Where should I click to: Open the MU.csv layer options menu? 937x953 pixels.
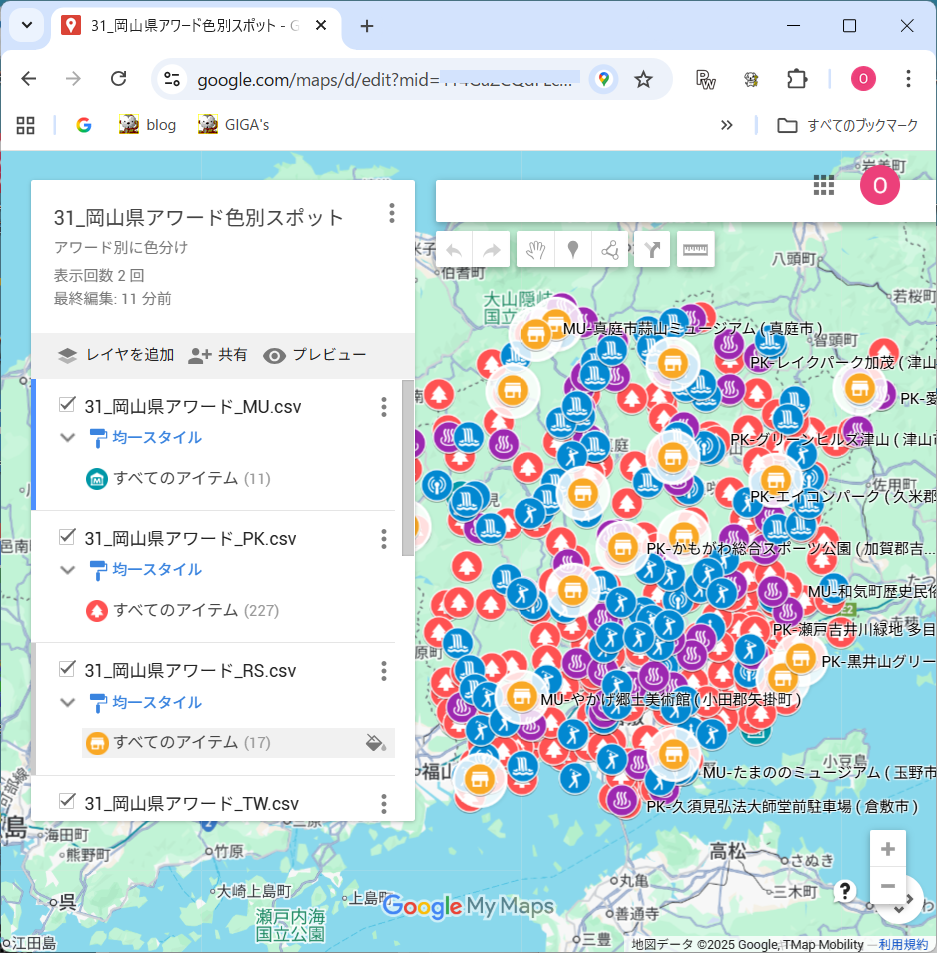383,407
